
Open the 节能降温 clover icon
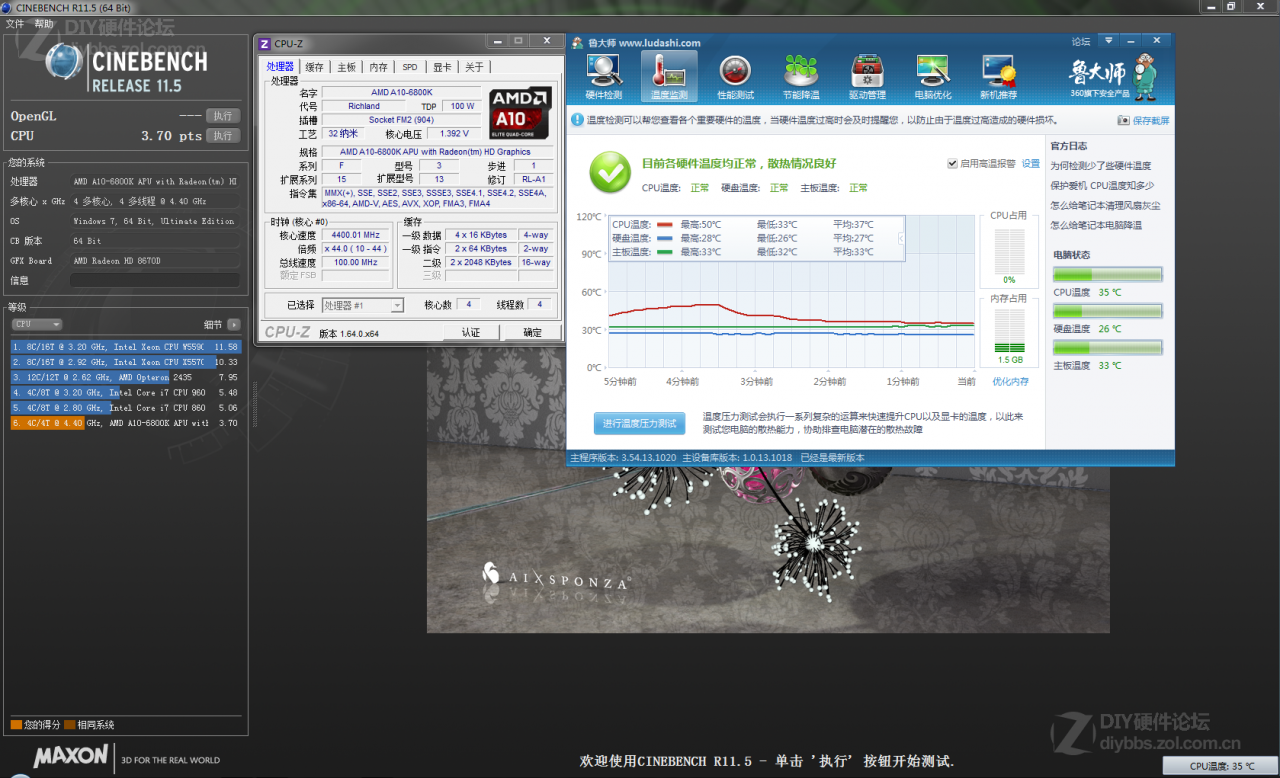[801, 77]
